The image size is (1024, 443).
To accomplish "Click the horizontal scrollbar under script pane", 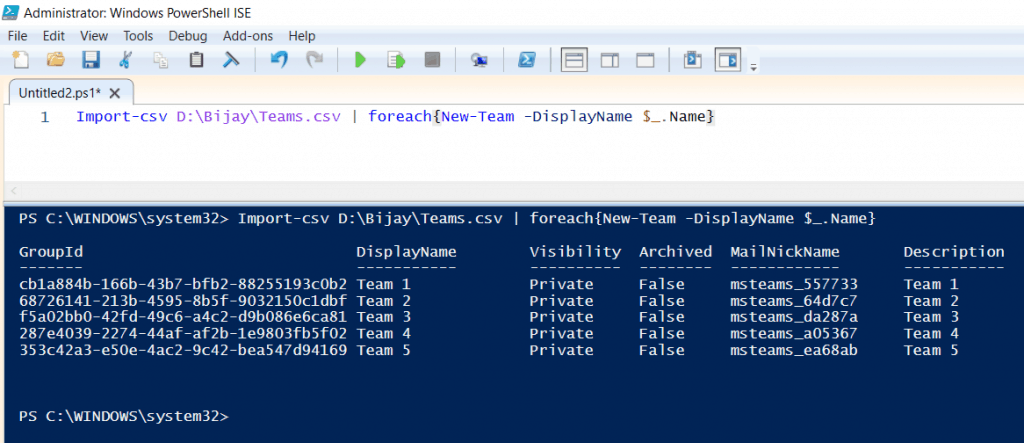I will point(512,191).
